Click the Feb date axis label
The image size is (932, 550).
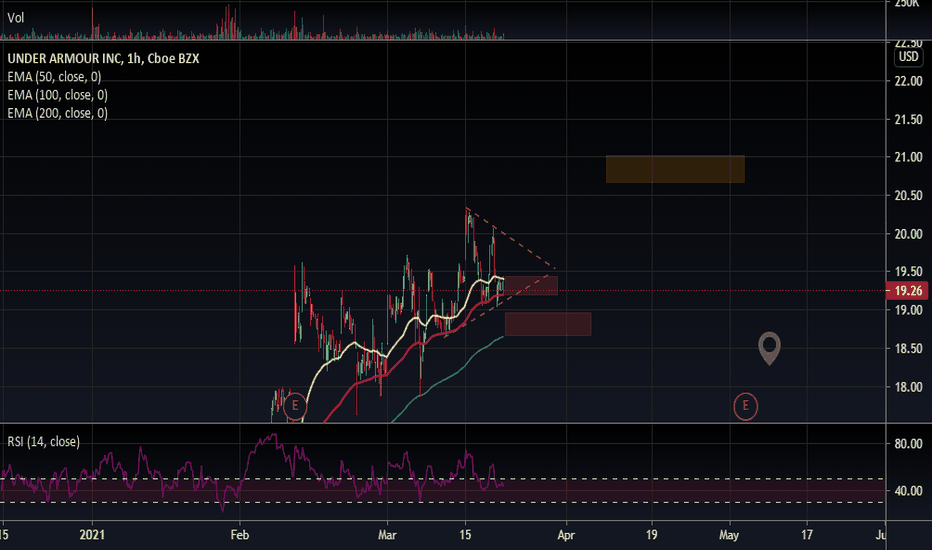[x=240, y=535]
